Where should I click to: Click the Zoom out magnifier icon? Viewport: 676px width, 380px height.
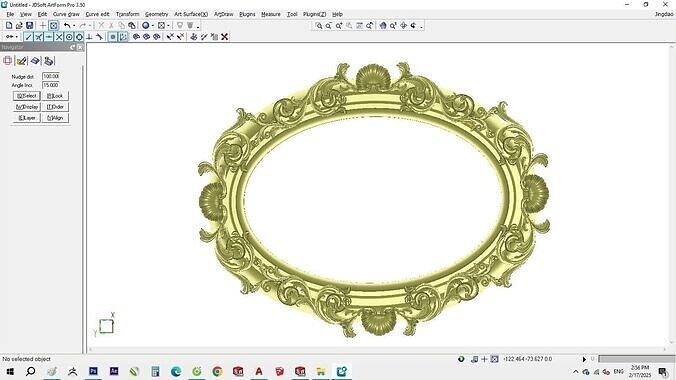click(329, 26)
